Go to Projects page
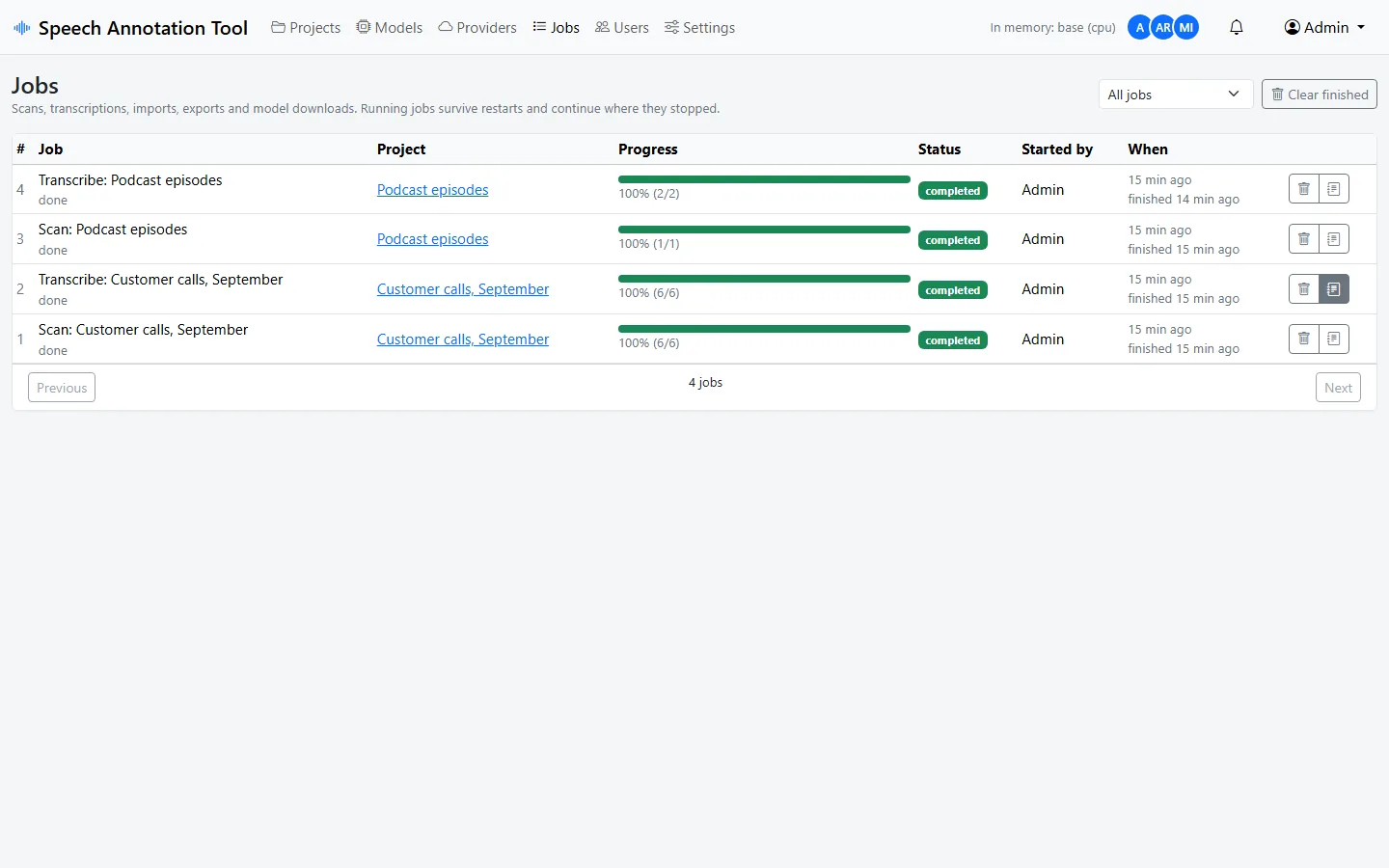This screenshot has width=1389, height=868. click(306, 28)
